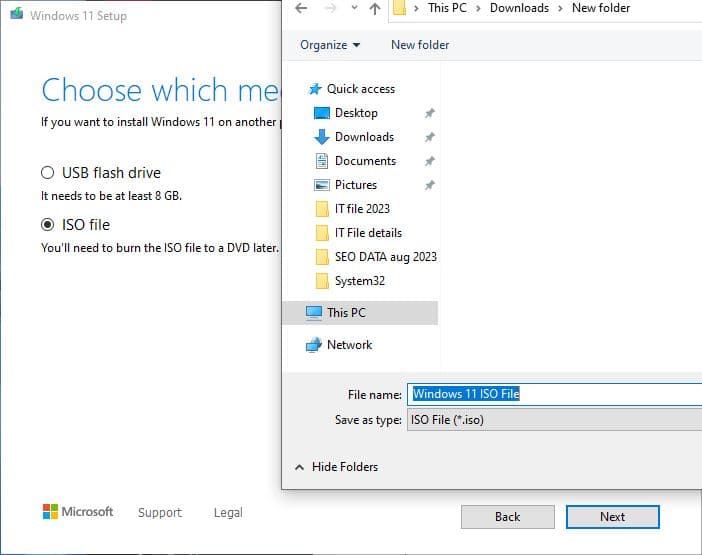Screen dimensions: 702x555
Task: Expand chevron after This PC breadcrumb
Action: pyautogui.click(x=478, y=8)
